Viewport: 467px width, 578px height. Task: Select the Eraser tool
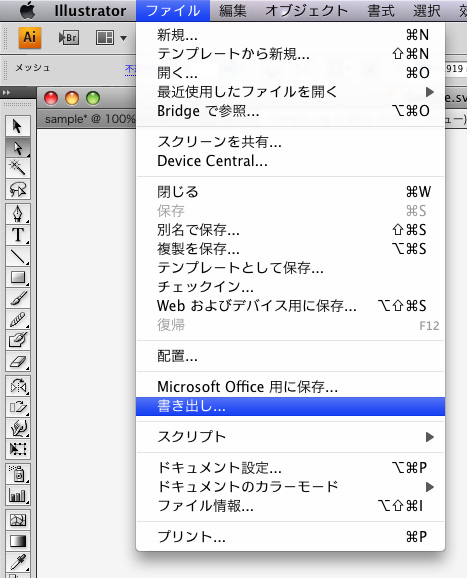pos(17,361)
